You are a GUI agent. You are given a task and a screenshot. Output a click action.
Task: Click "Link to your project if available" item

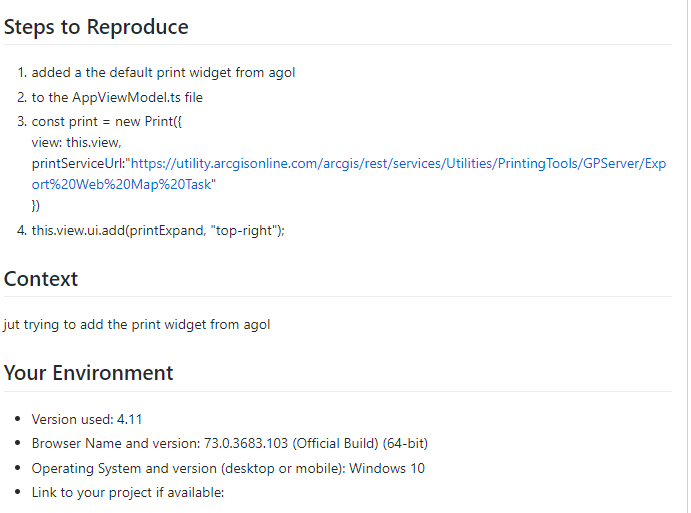[128, 492]
